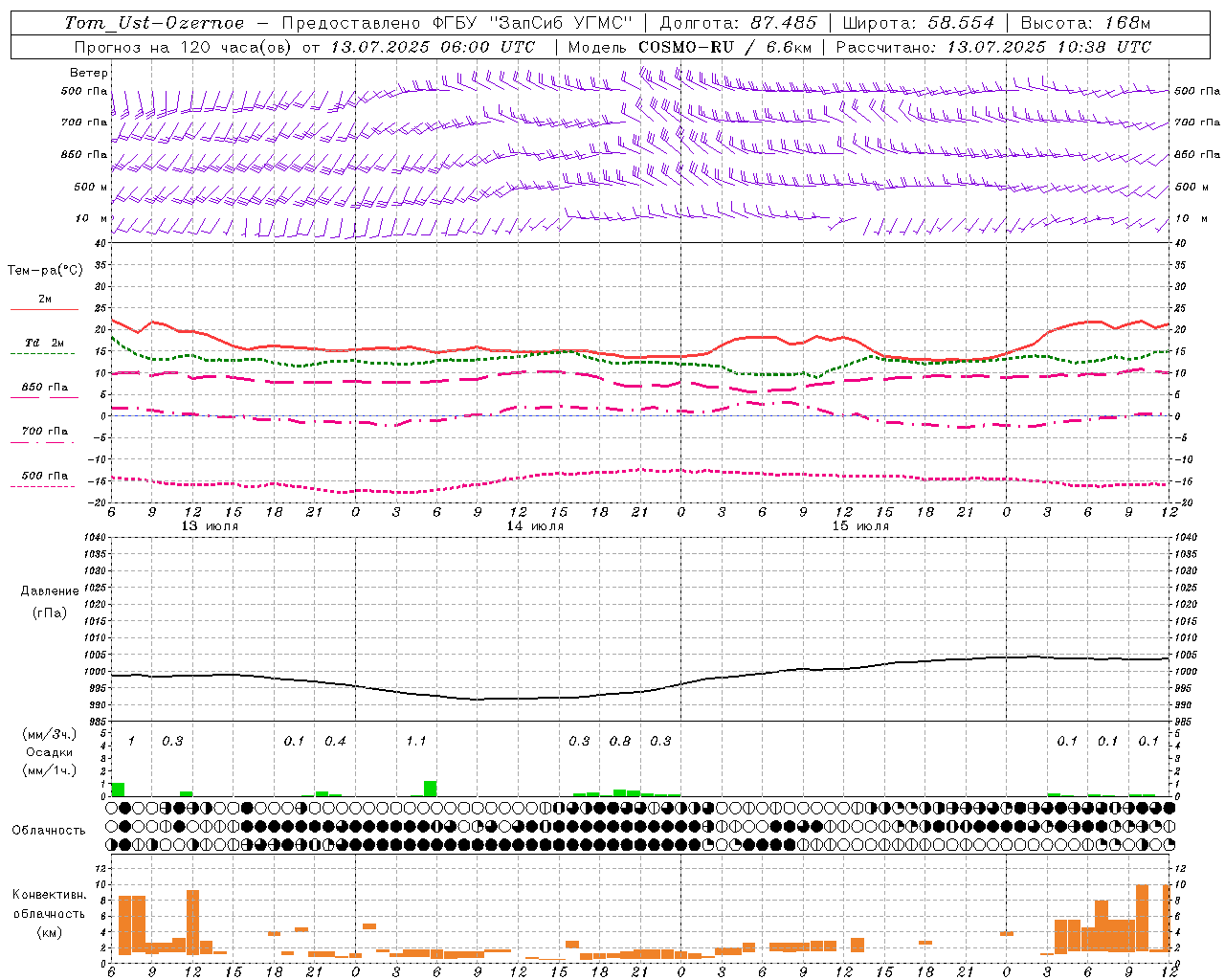Click temperature legend's 700 гПа dash-dot line sample
Screen dimensions: 1225x980
pyautogui.click(x=42, y=442)
